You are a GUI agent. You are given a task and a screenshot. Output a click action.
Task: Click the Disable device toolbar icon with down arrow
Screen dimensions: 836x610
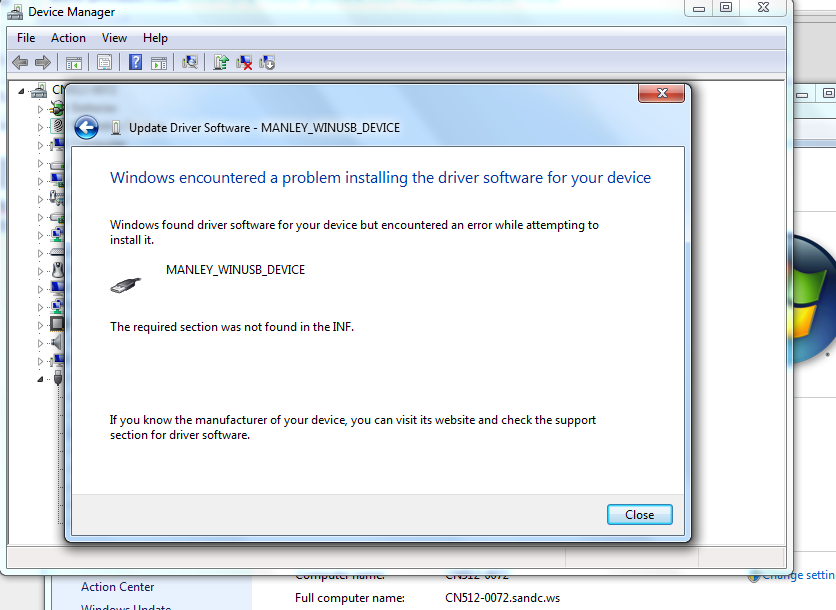pyautogui.click(x=267, y=62)
